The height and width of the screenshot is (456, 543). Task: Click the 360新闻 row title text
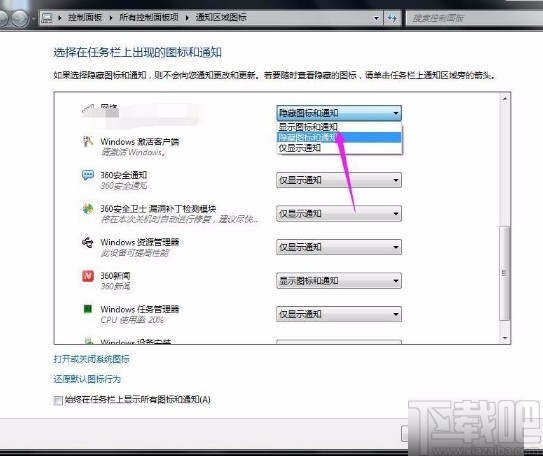(x=115, y=276)
